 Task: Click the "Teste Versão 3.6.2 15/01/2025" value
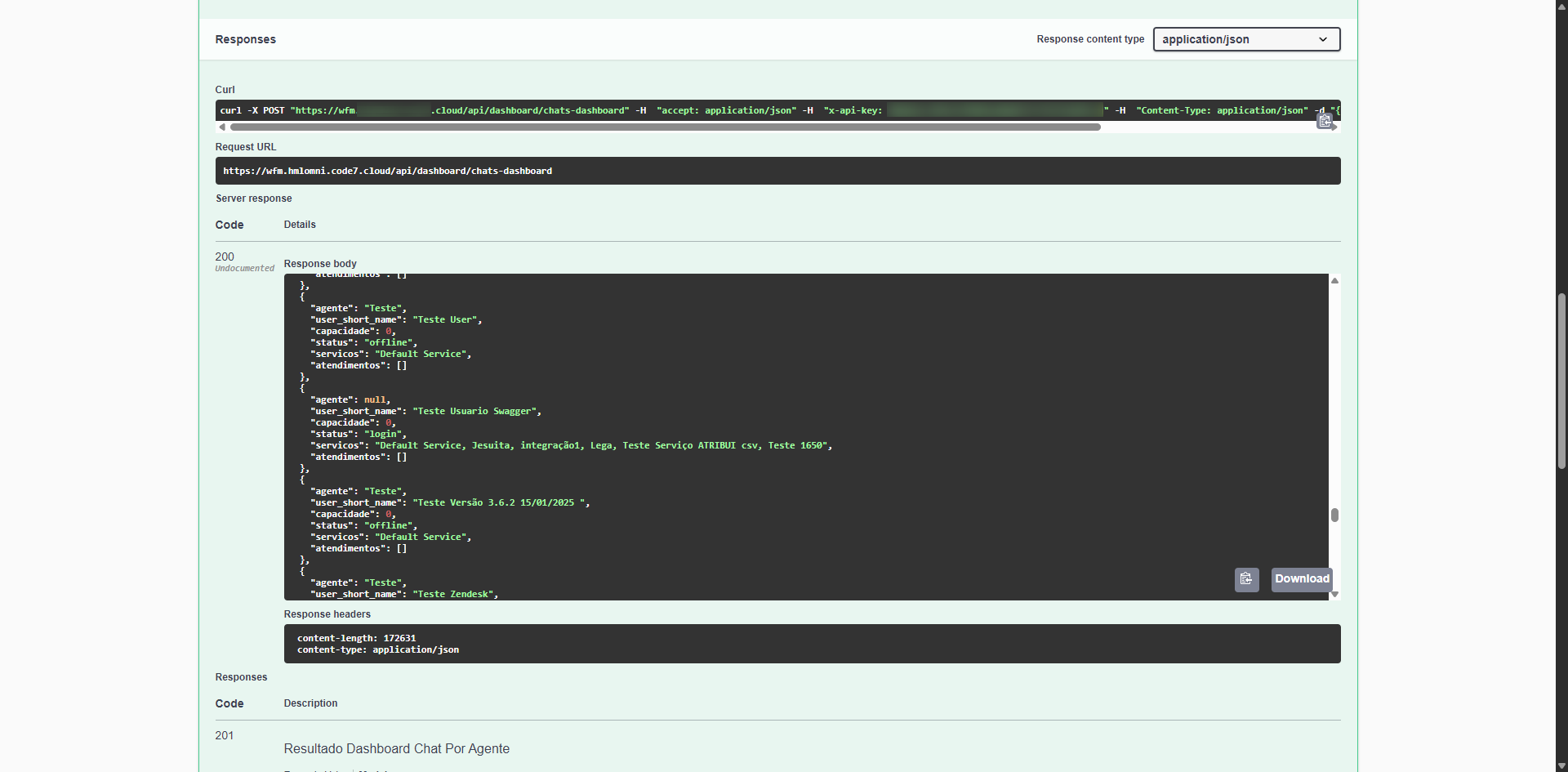[499, 503]
